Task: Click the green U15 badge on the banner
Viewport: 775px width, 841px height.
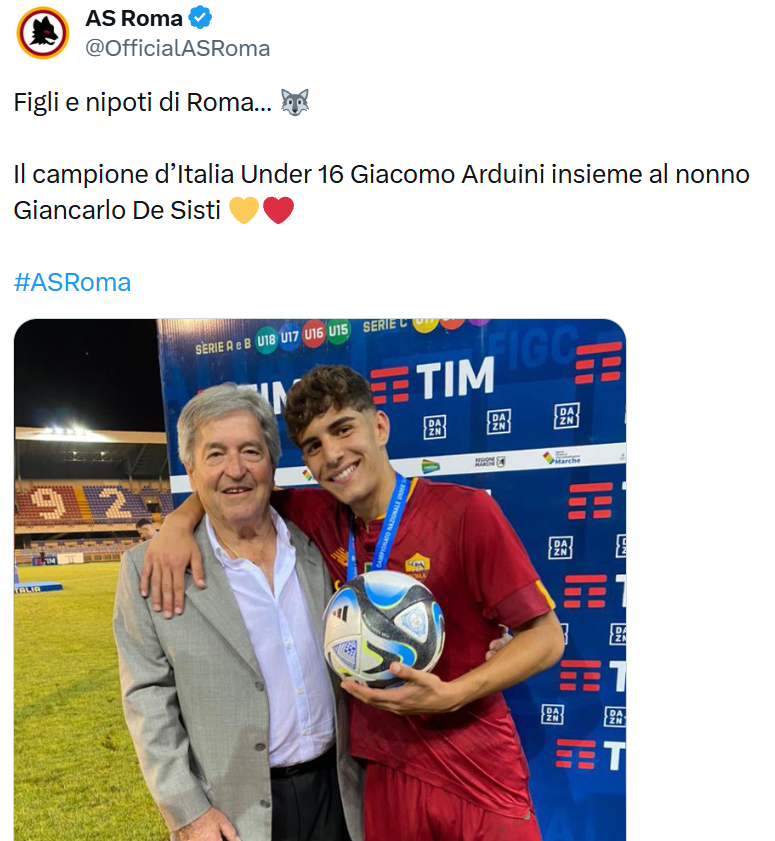Action: pos(338,331)
